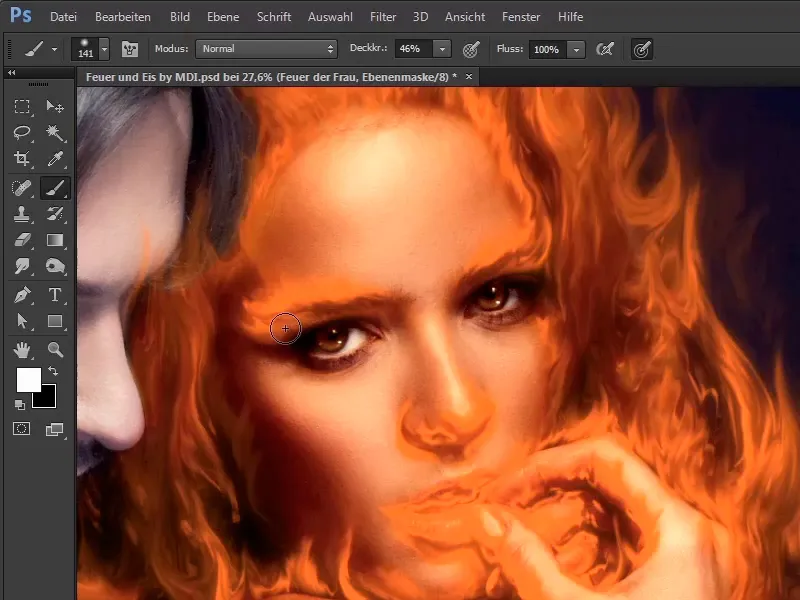Open the Modus blend mode dropdown
The width and height of the screenshot is (800, 600).
266,49
